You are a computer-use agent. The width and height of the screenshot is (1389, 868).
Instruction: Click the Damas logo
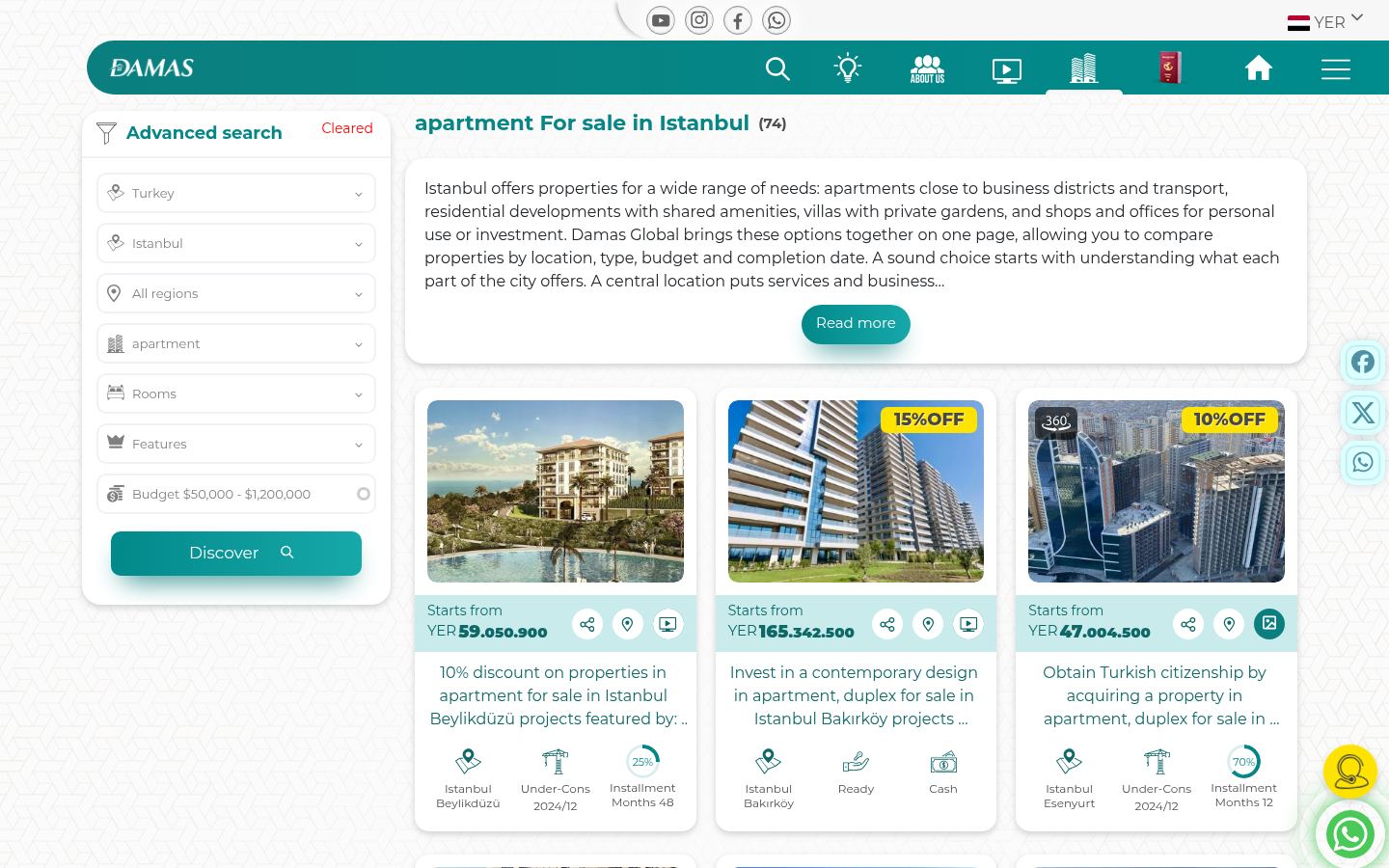(152, 68)
